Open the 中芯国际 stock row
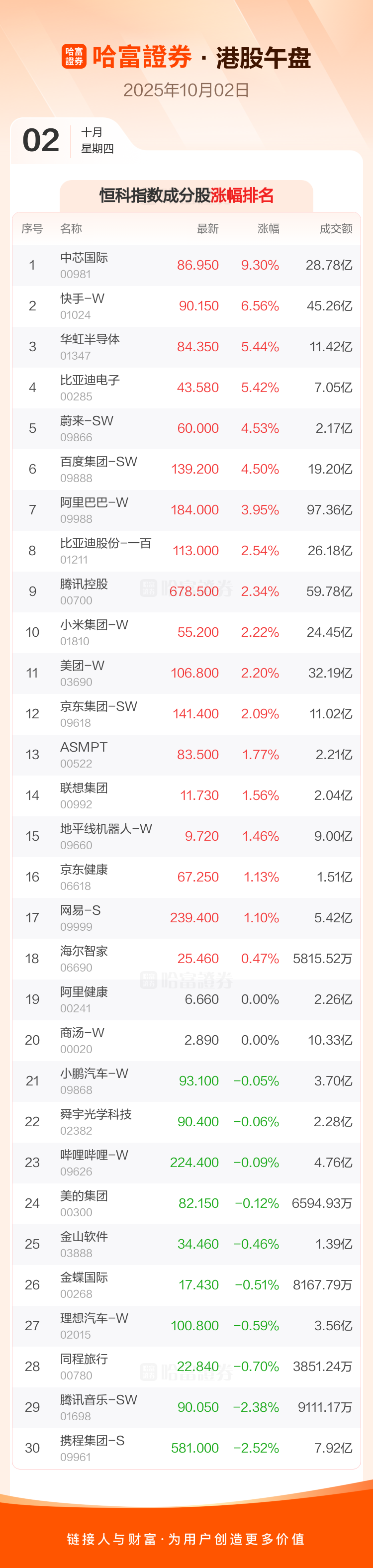The height and width of the screenshot is (1568, 373). [x=186, y=265]
